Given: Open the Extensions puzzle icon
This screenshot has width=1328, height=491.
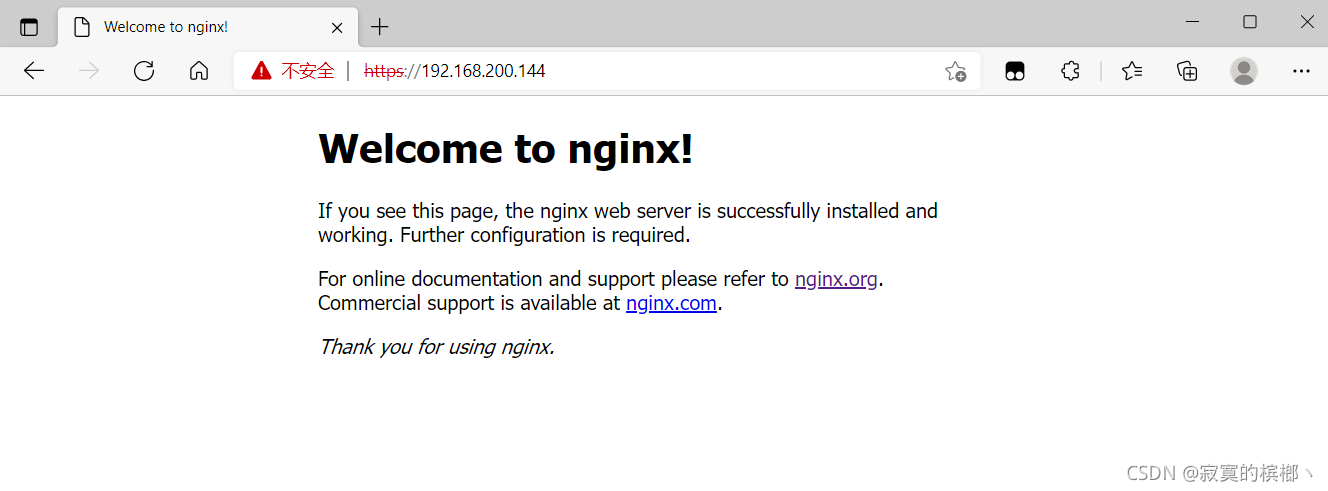Looking at the screenshot, I should click(1070, 71).
